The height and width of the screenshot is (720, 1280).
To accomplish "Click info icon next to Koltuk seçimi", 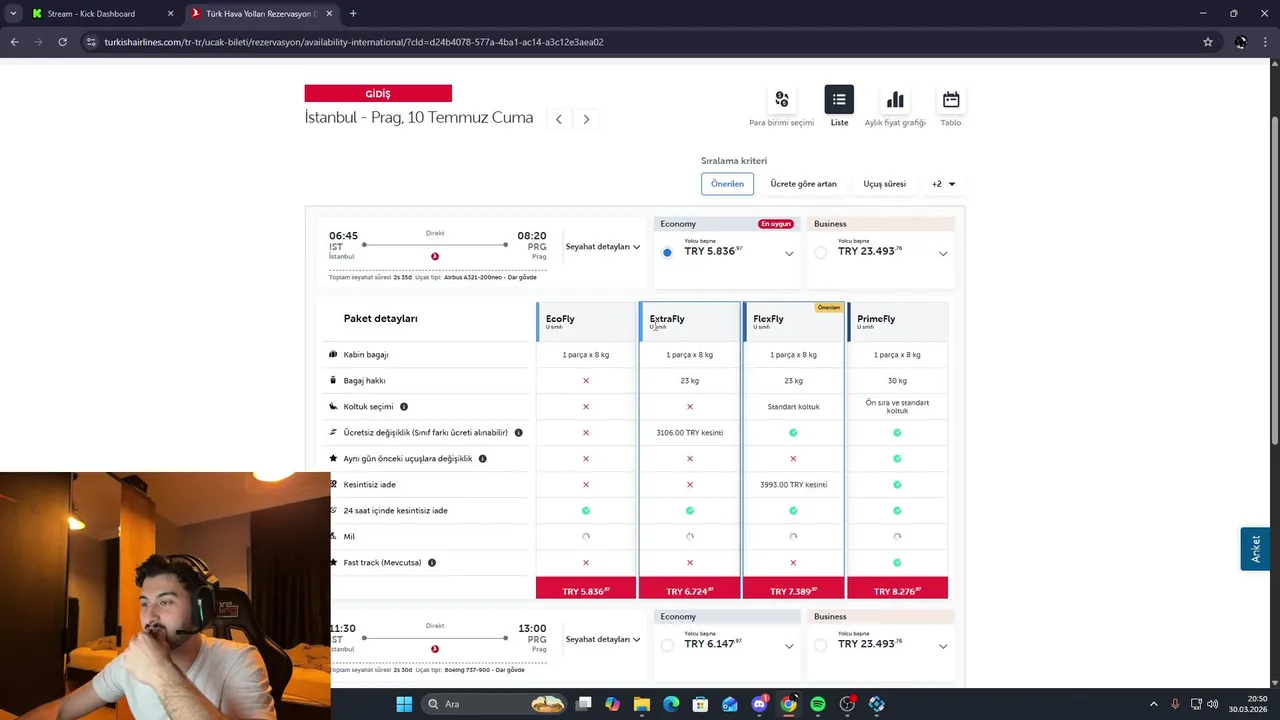I will click(404, 407).
